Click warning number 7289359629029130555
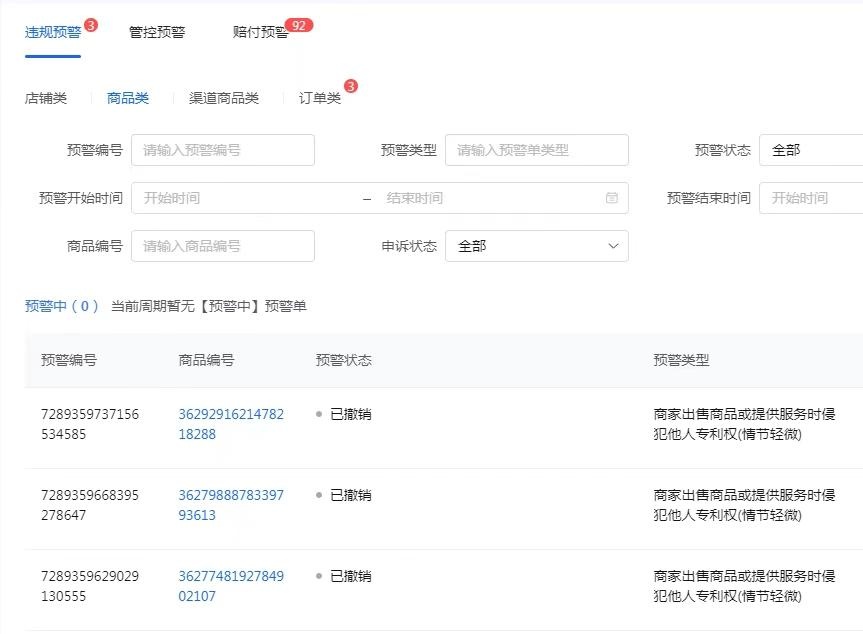The image size is (863, 634). click(x=90, y=586)
